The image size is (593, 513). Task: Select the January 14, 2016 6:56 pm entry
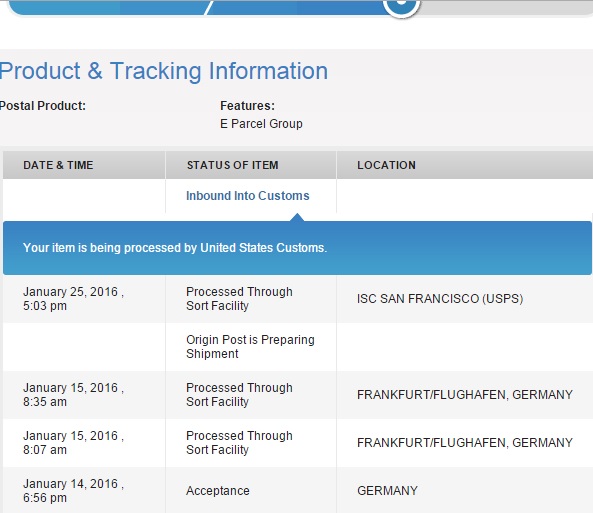pyautogui.click(x=73, y=491)
